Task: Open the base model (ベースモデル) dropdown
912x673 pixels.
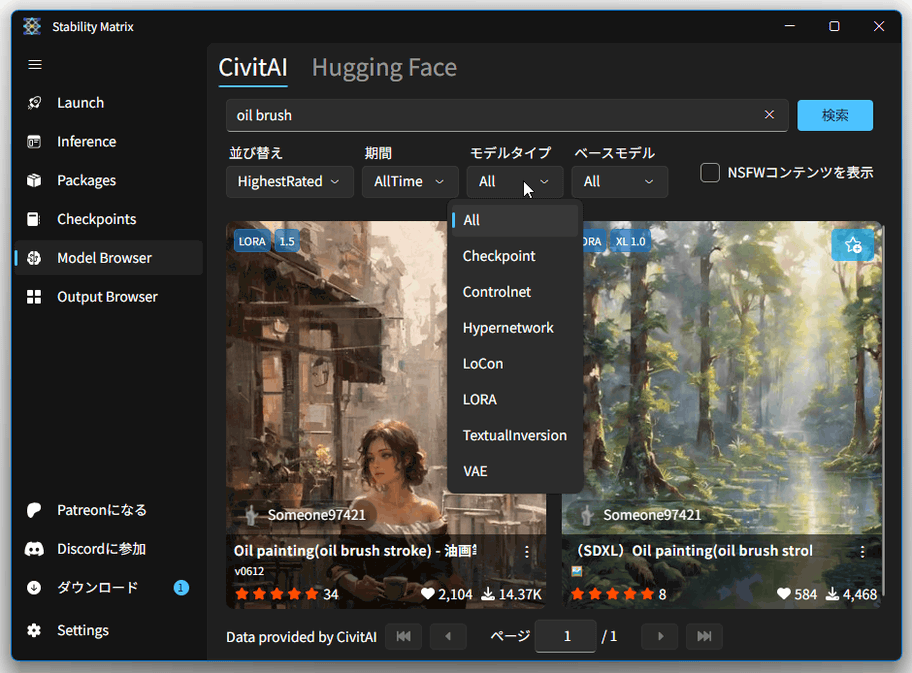Action: [x=619, y=182]
